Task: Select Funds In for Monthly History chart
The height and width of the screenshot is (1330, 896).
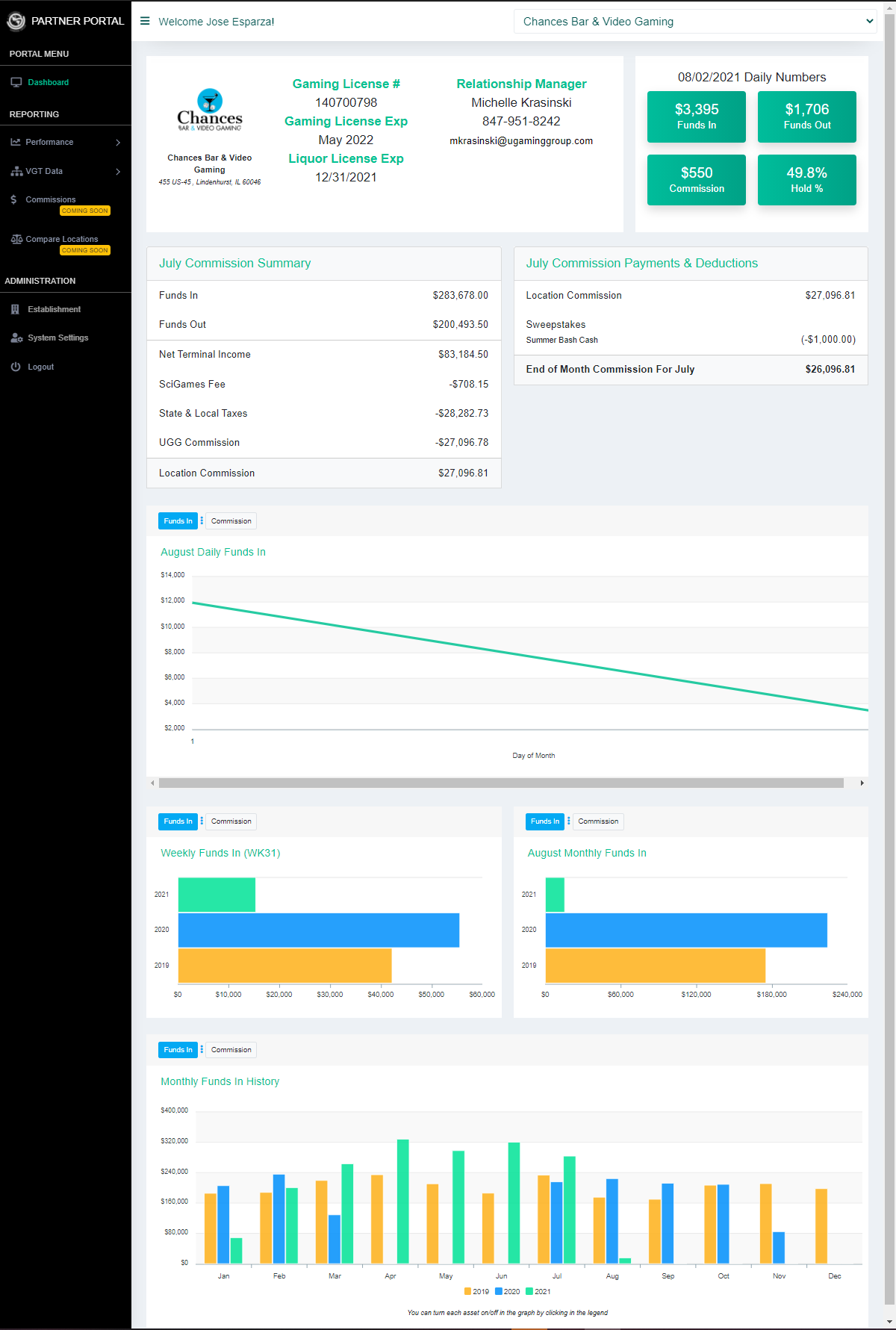Action: (178, 1049)
